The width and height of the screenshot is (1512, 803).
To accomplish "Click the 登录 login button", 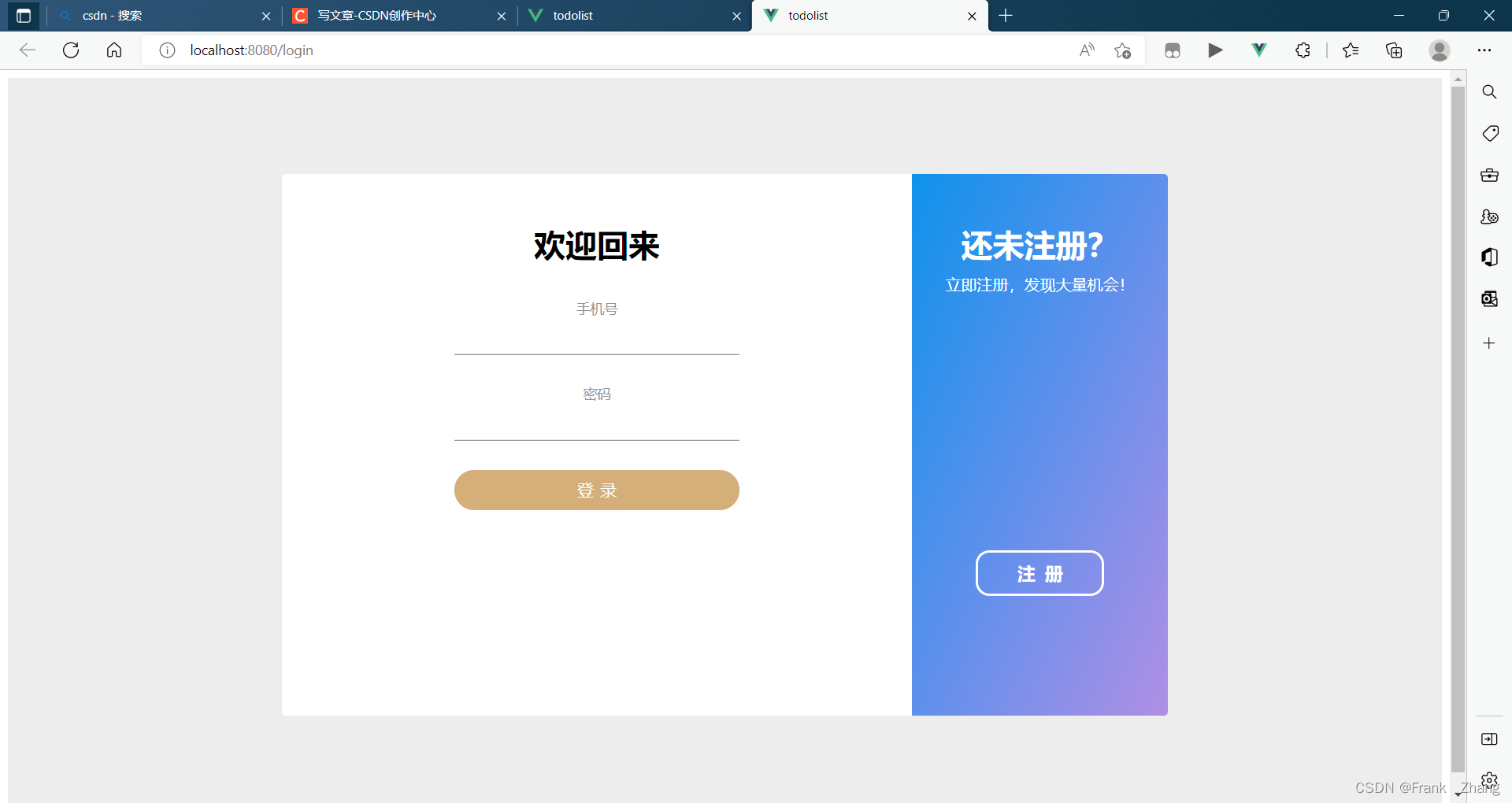I will [596, 490].
